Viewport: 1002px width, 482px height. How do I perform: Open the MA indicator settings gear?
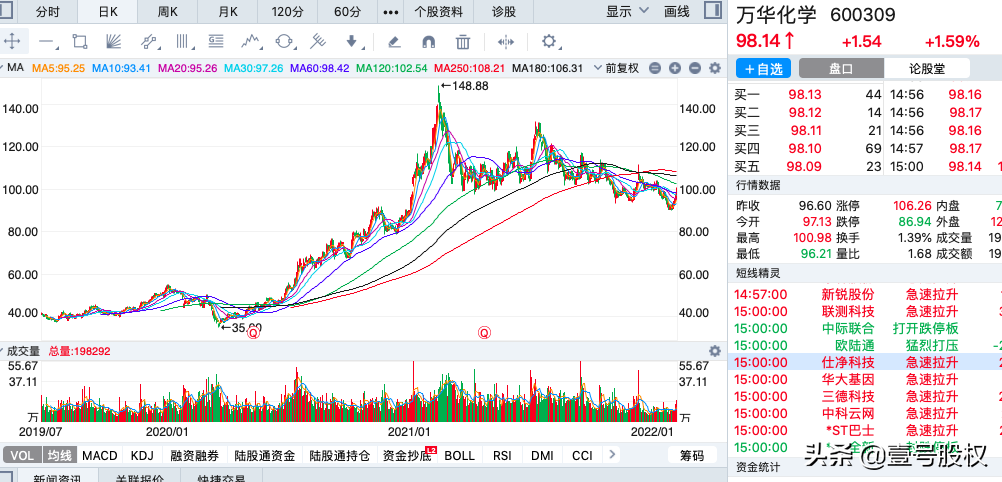point(715,68)
